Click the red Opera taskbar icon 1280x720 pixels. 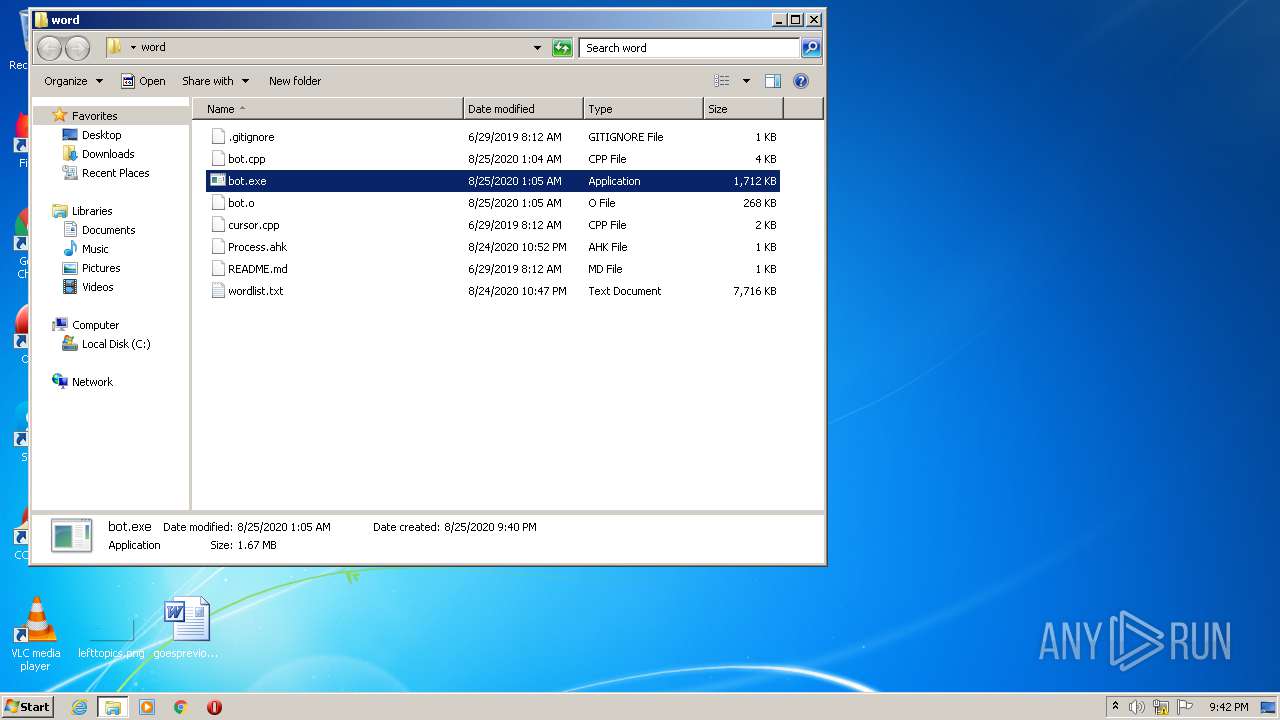click(214, 707)
